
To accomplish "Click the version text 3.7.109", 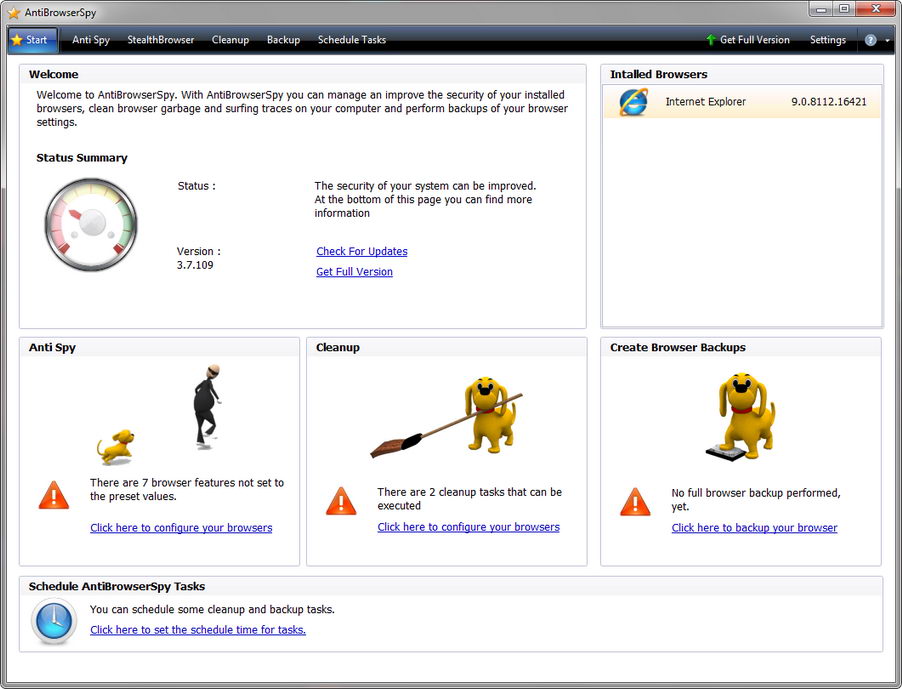I will tap(195, 265).
